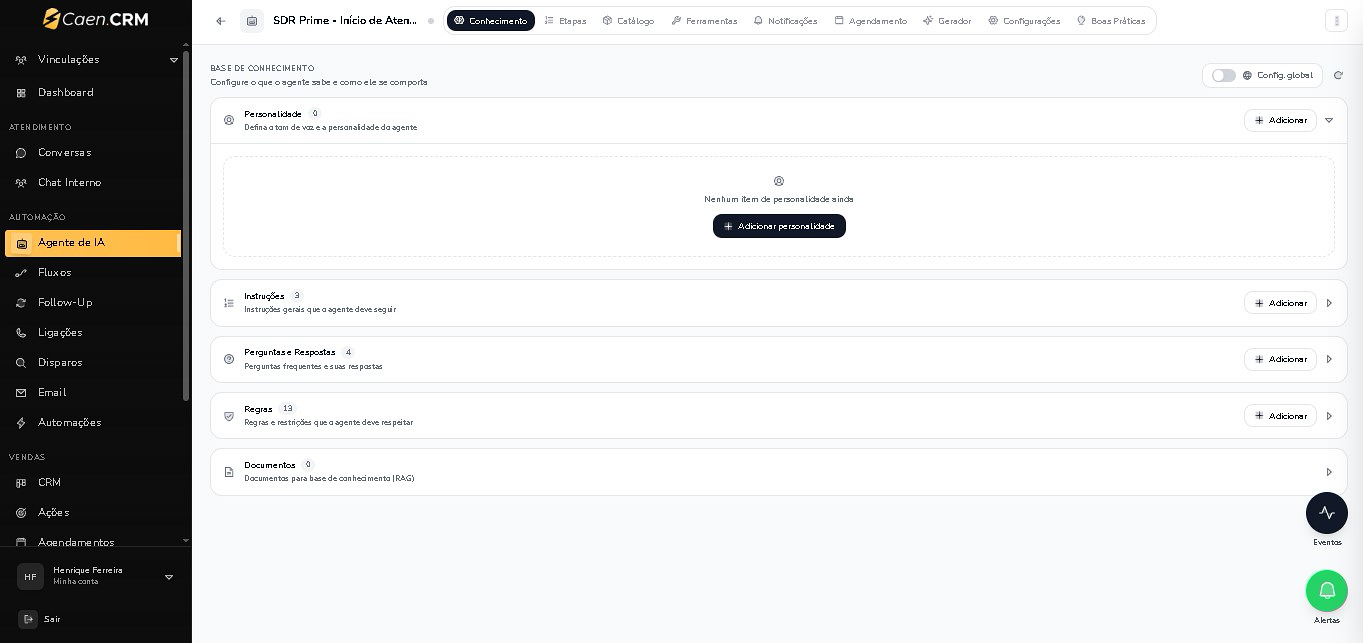Click the Sair logout button
1363x643 pixels.
point(40,619)
